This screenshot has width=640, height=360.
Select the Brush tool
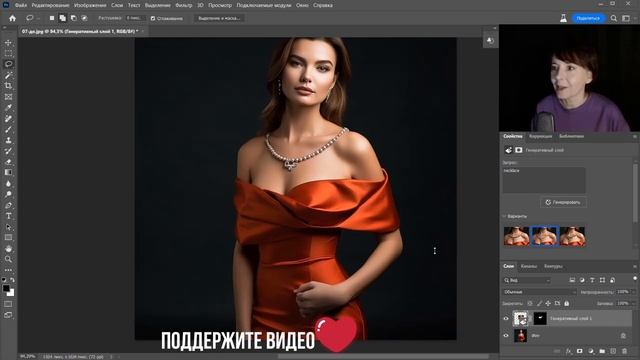click(8, 129)
